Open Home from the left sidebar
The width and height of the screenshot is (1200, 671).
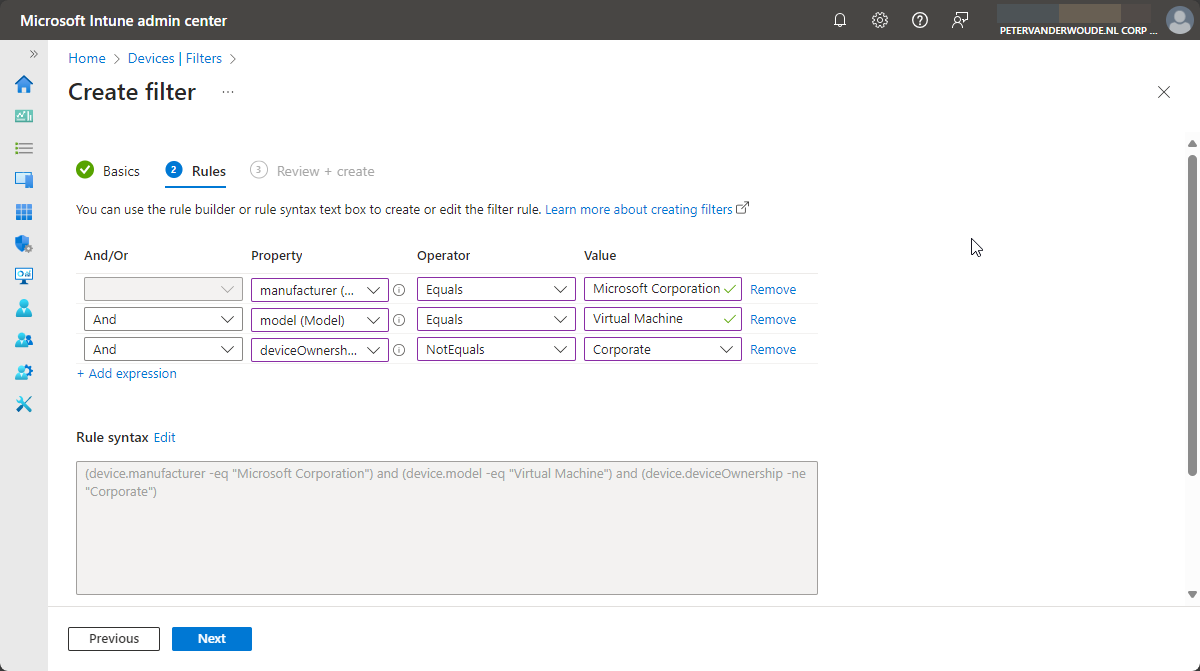pyautogui.click(x=24, y=84)
